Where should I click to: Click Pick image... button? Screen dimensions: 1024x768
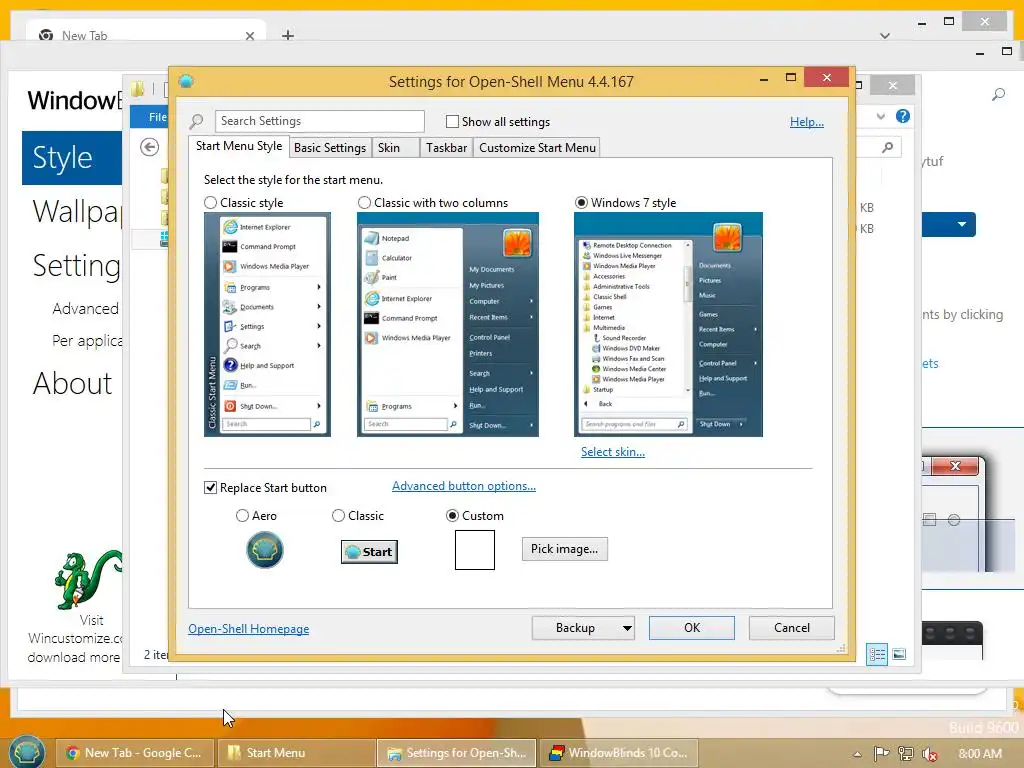(x=564, y=549)
